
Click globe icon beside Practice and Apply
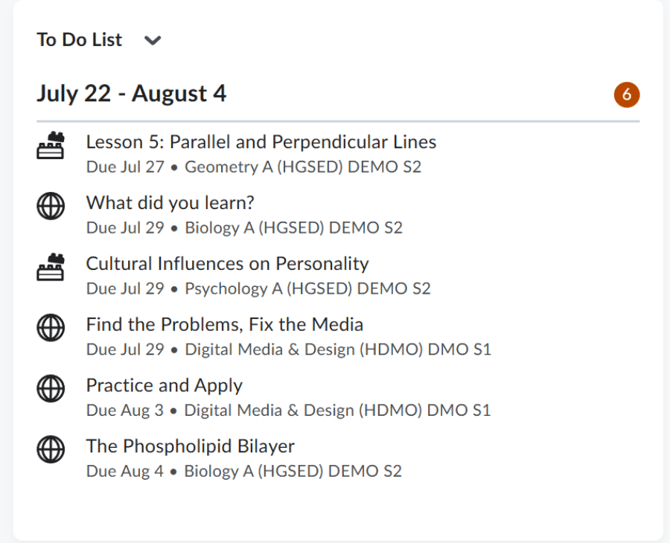coord(50,389)
